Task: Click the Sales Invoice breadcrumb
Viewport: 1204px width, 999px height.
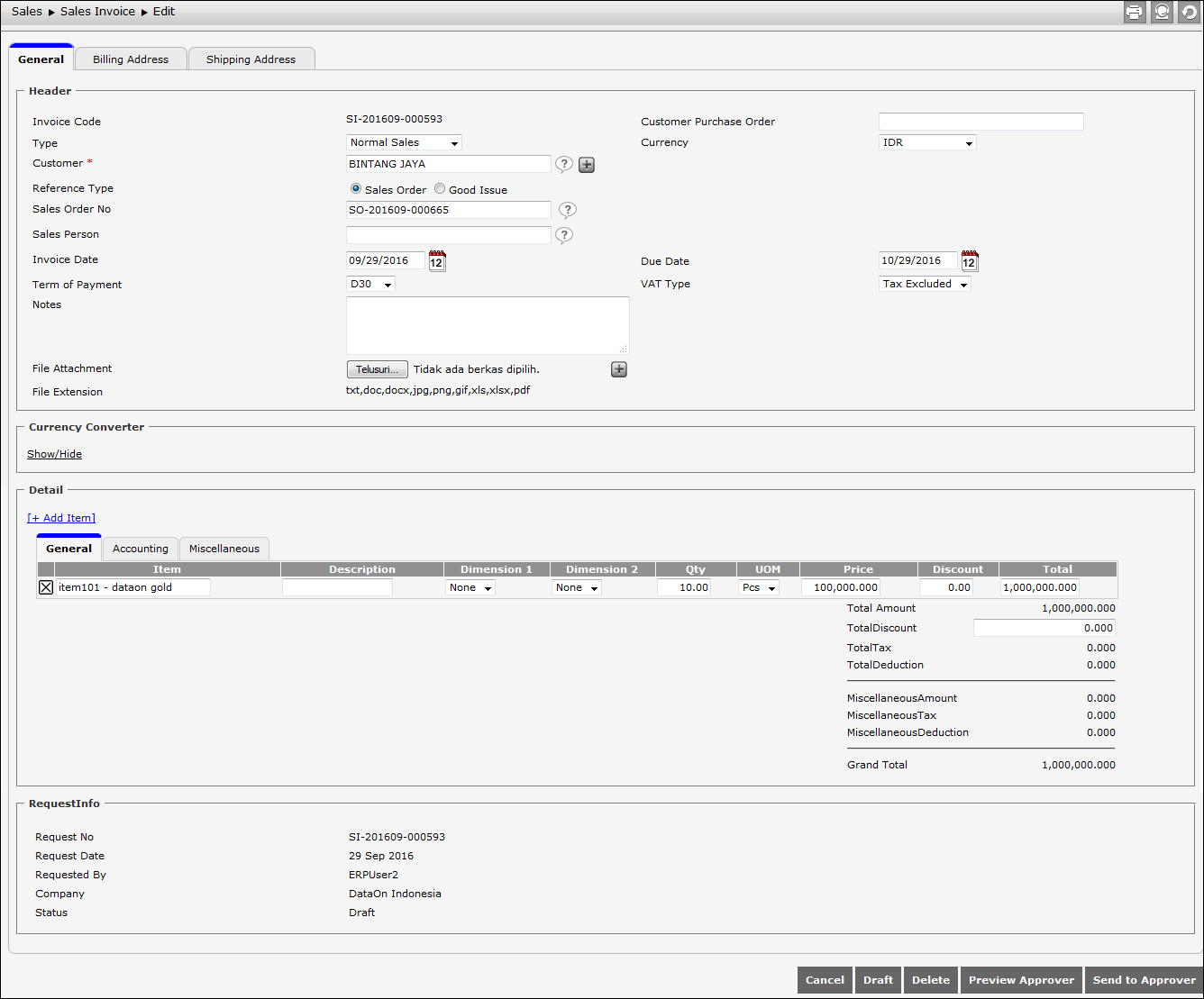Action: coord(97,12)
